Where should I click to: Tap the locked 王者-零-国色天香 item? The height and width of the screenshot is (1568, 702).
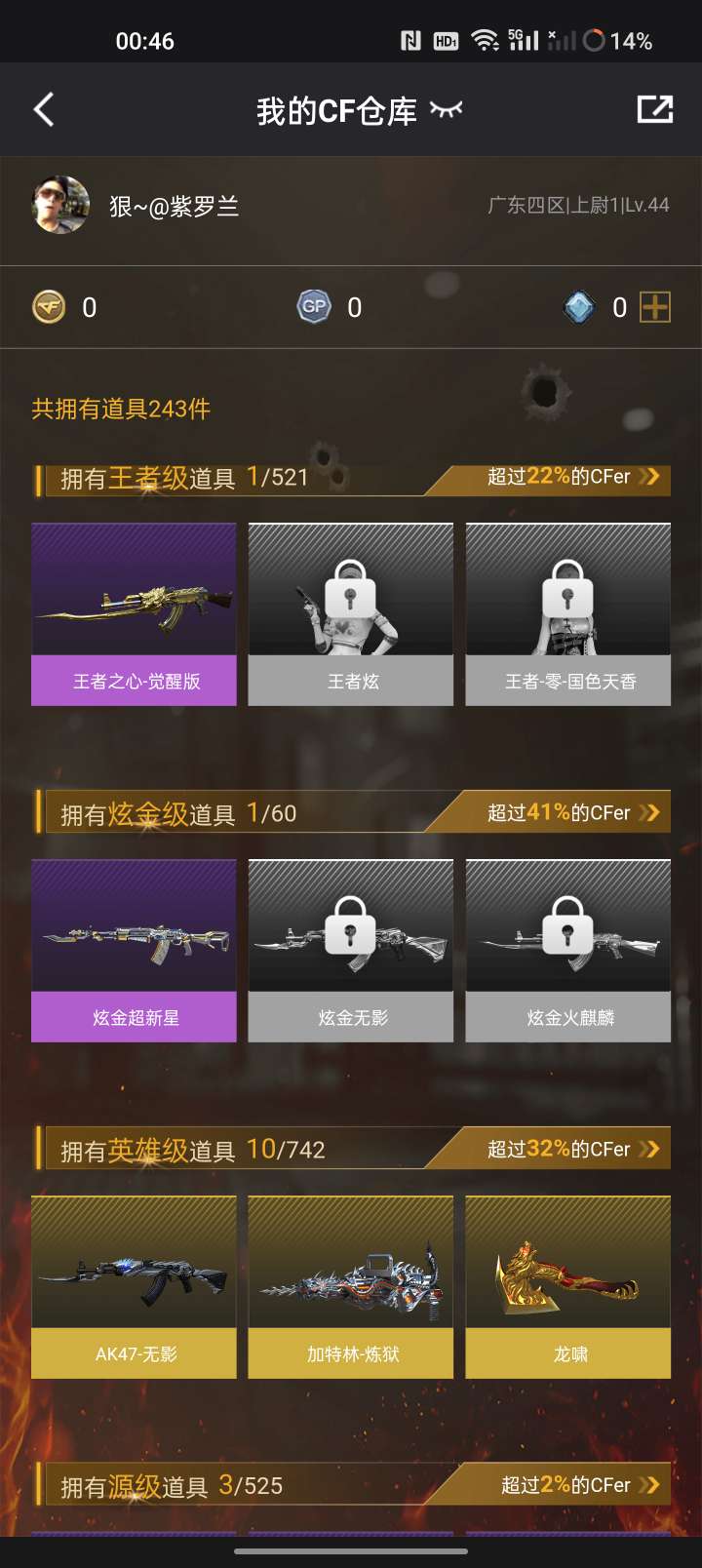pyautogui.click(x=568, y=614)
